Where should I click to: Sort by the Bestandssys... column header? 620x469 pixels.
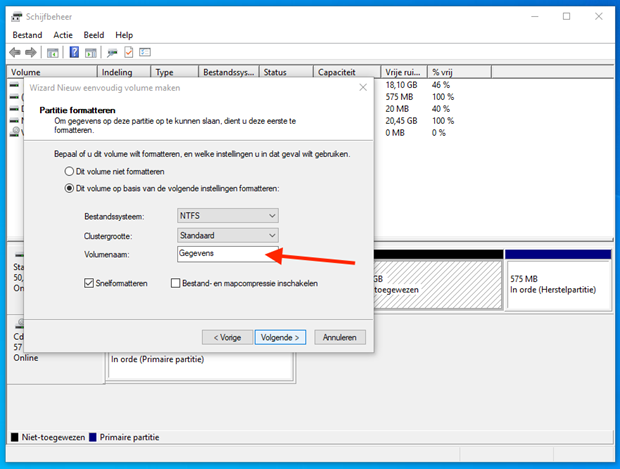229,72
